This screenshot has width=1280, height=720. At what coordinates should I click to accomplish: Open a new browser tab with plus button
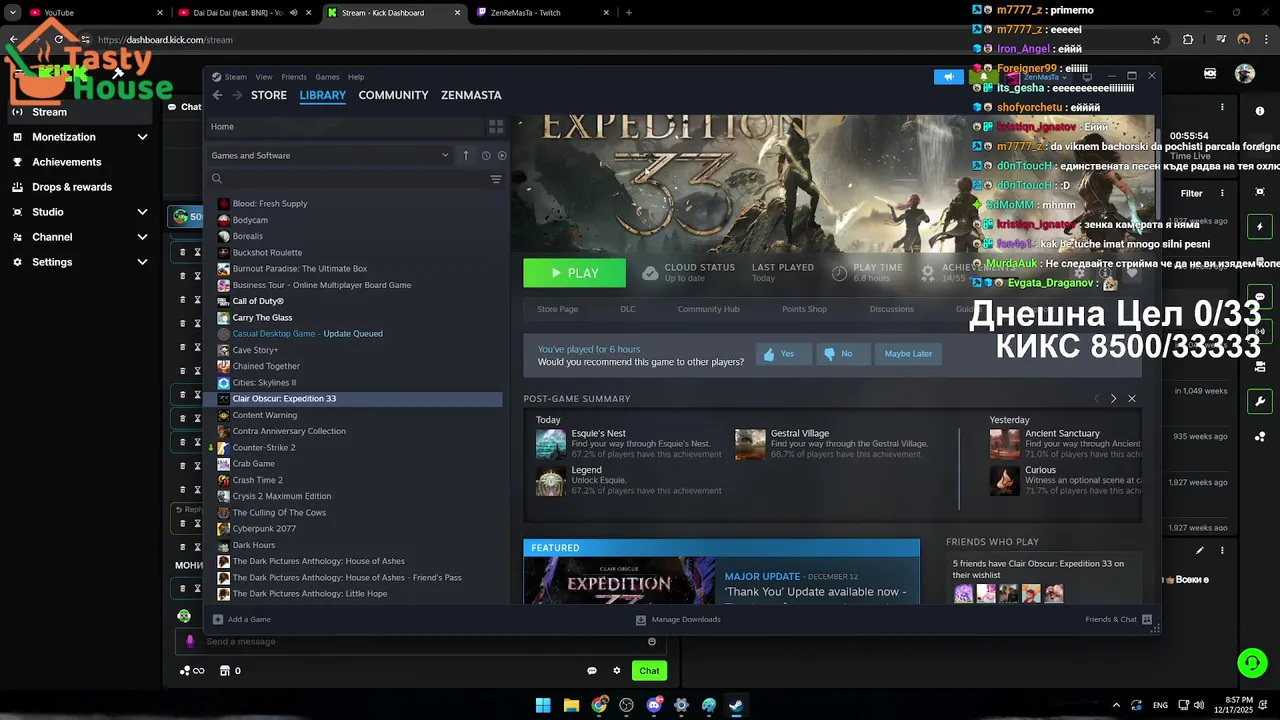tap(629, 13)
